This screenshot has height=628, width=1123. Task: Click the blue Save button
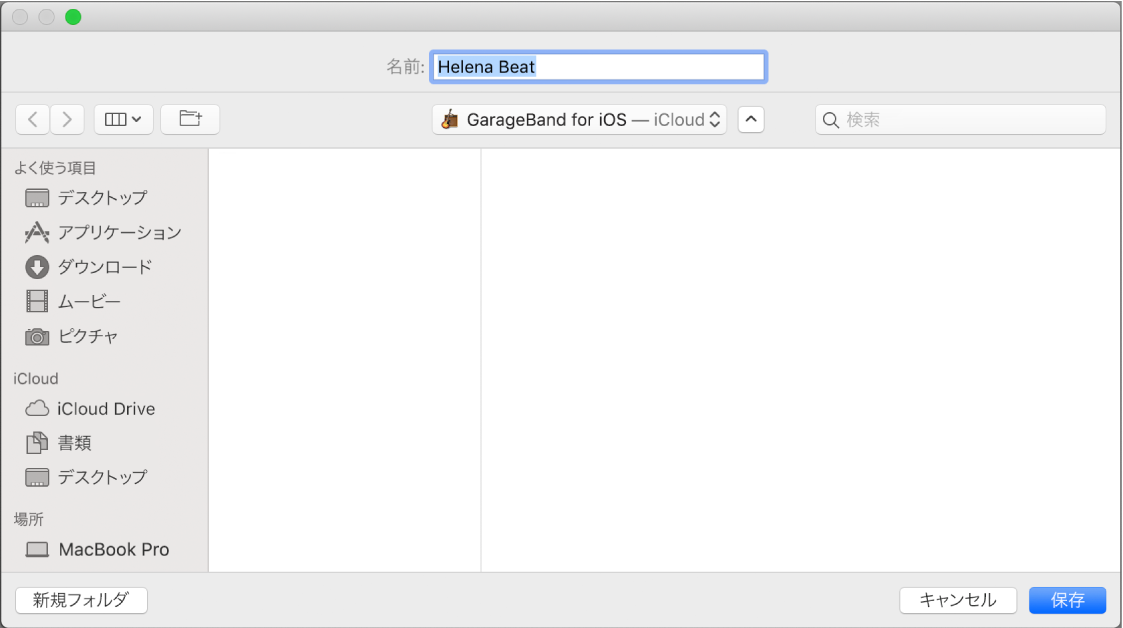[1067, 600]
